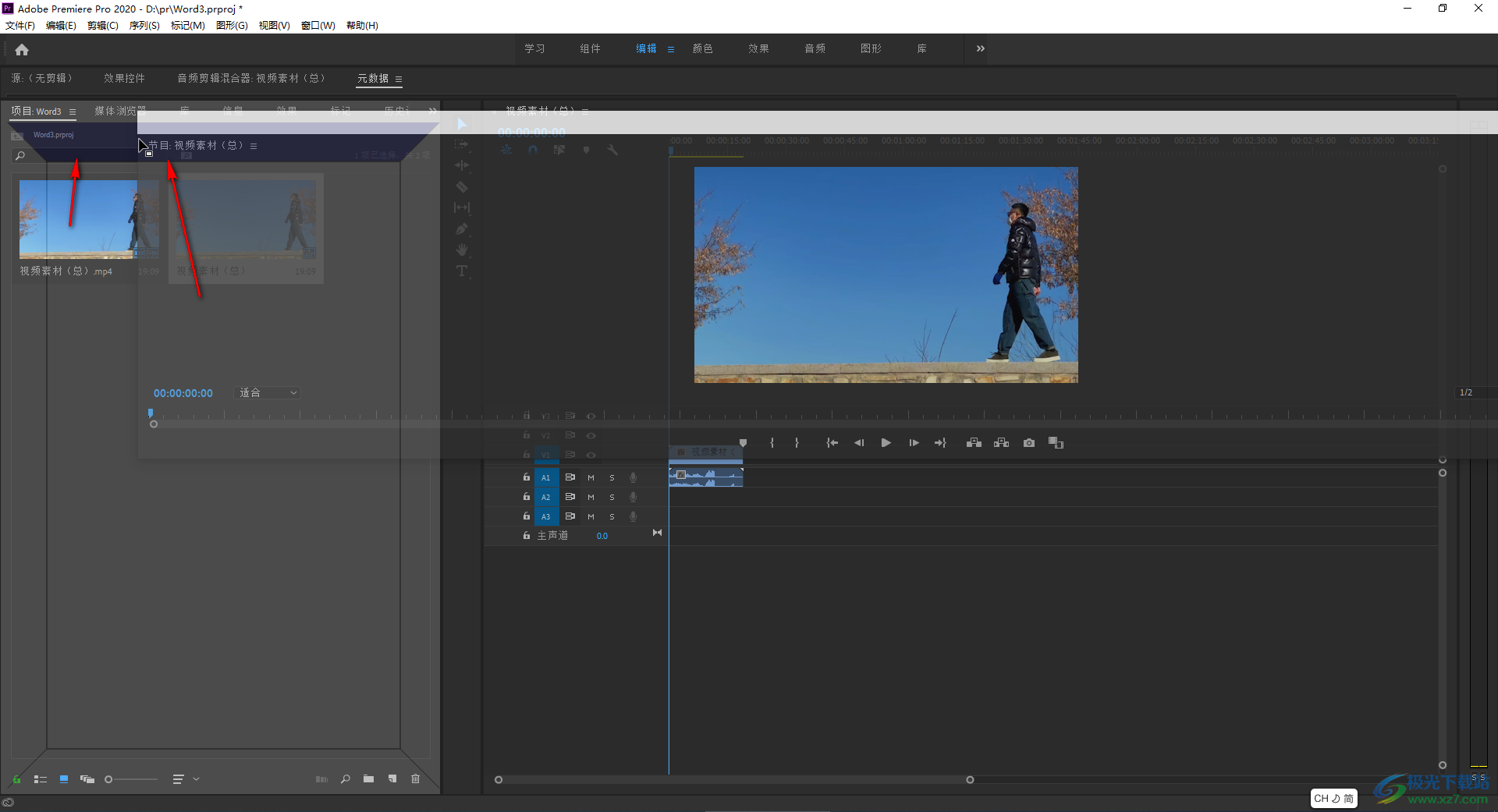This screenshot has height=812, width=1498.
Task: Select the Type tool
Action: (462, 271)
